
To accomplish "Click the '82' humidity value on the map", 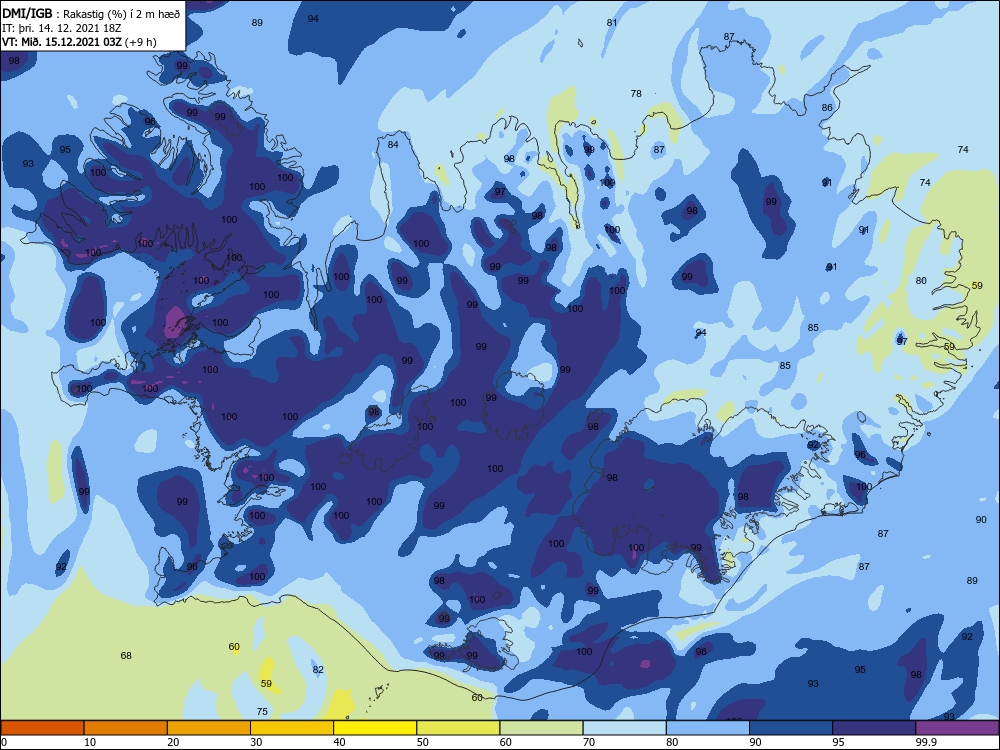I will [x=318, y=669].
